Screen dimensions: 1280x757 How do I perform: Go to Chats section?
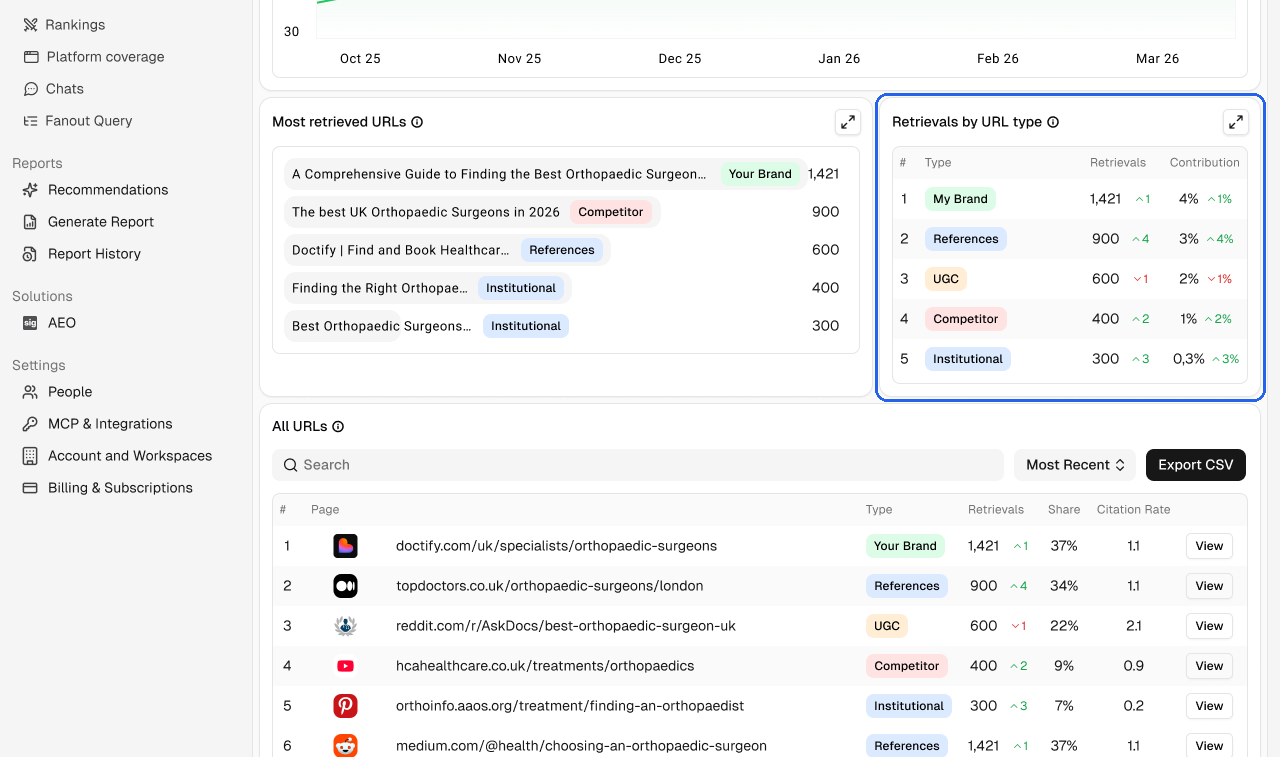[x=54, y=89]
